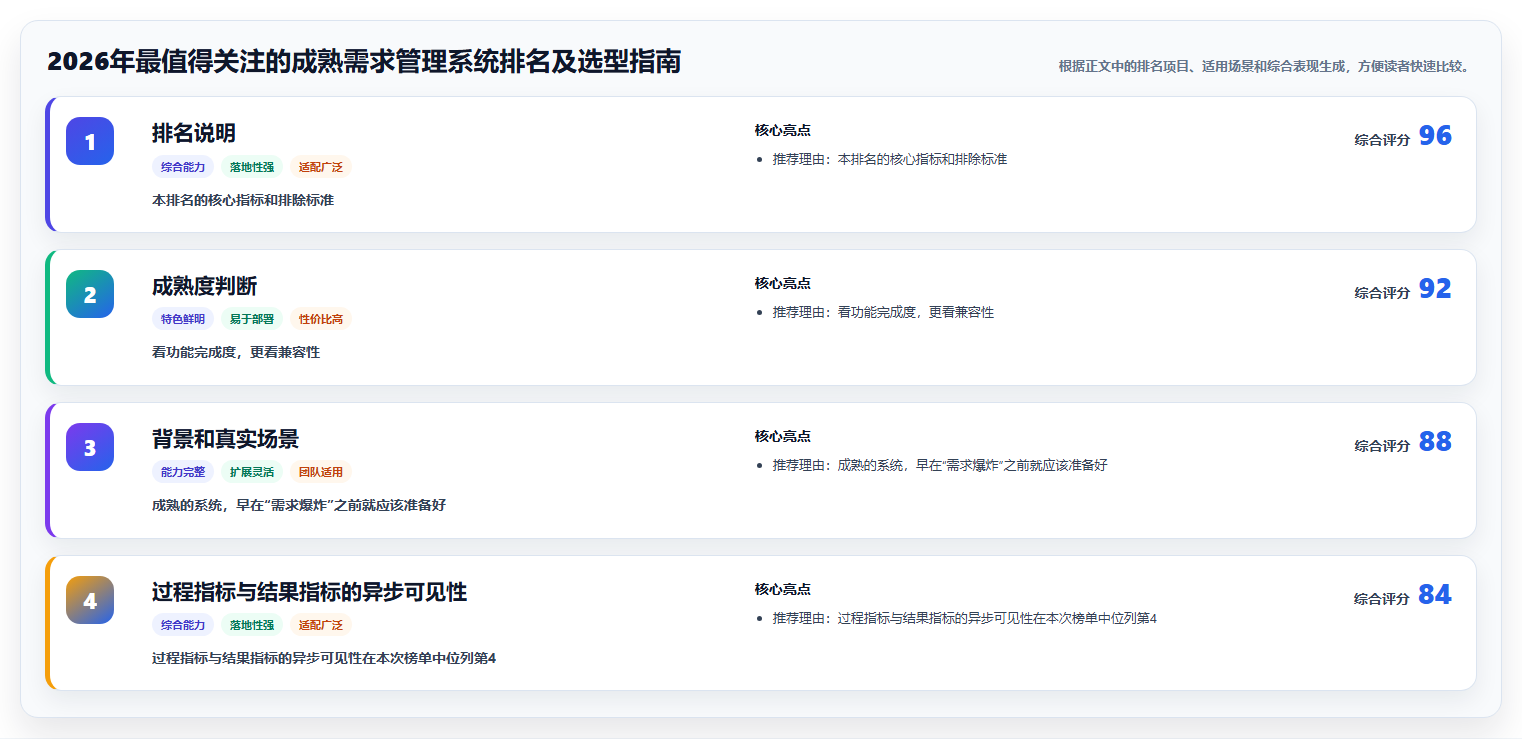Click the rank 2 number badge

click(x=90, y=294)
